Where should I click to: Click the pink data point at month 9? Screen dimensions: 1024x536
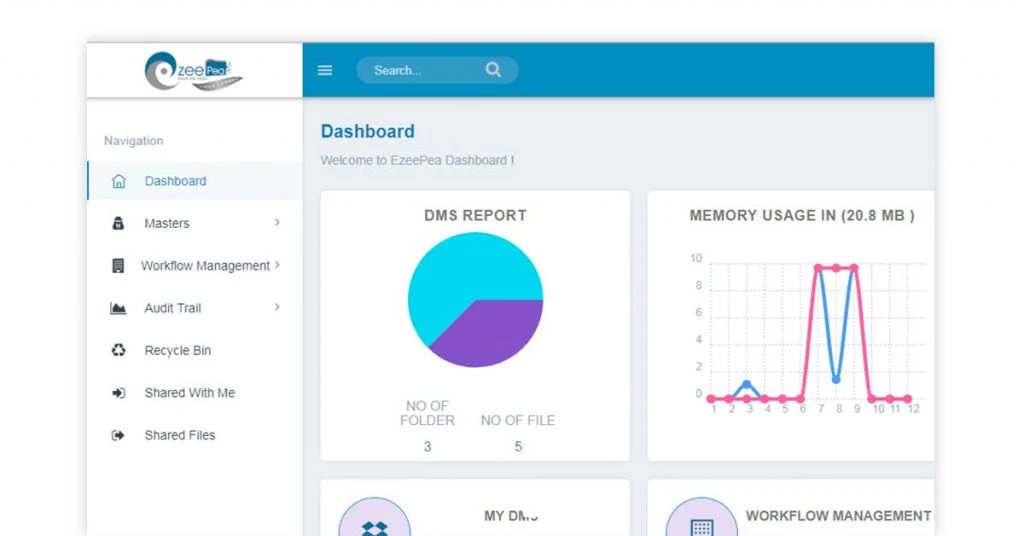coord(854,268)
